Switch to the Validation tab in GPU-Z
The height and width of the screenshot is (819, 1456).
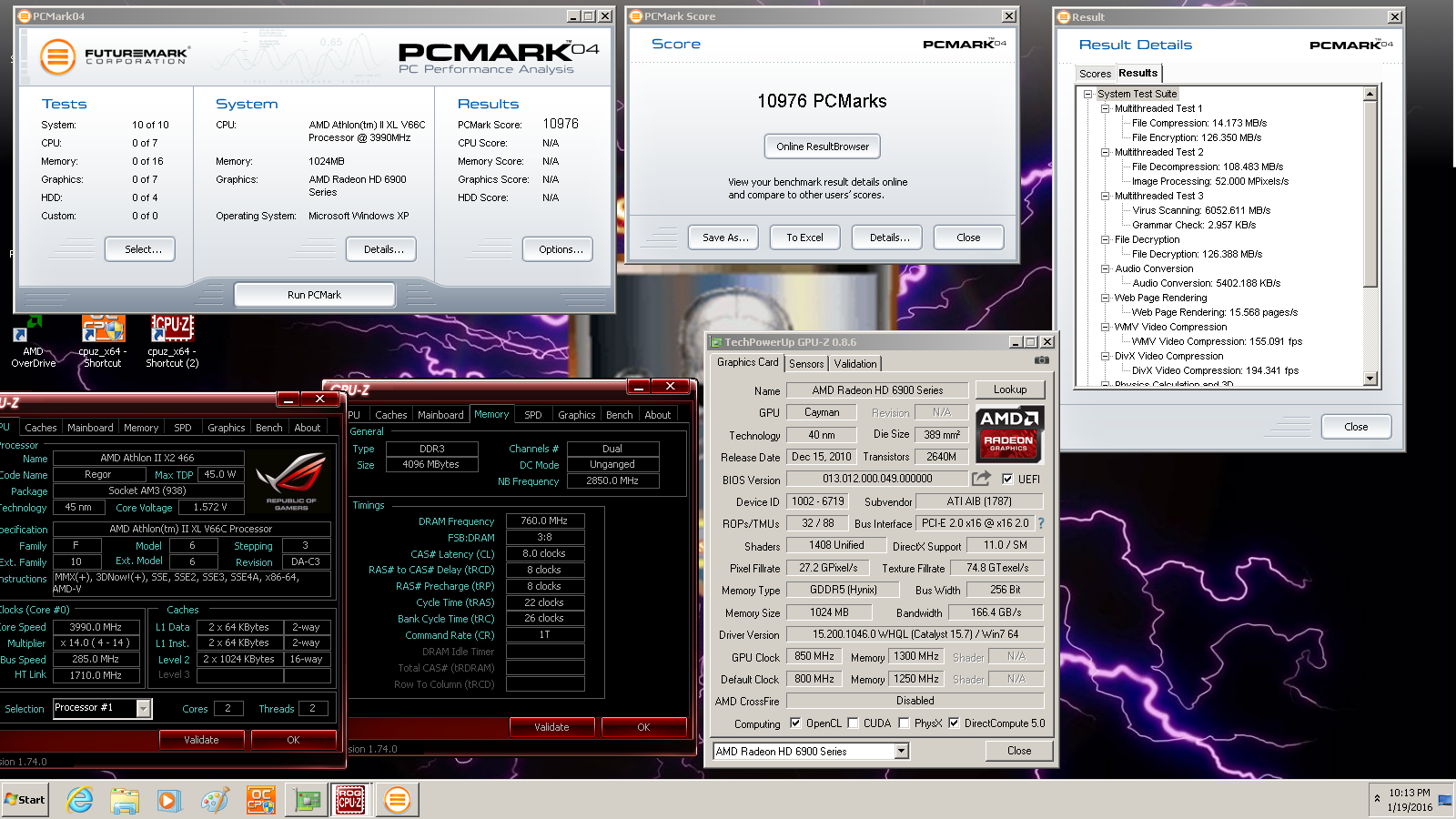click(855, 364)
